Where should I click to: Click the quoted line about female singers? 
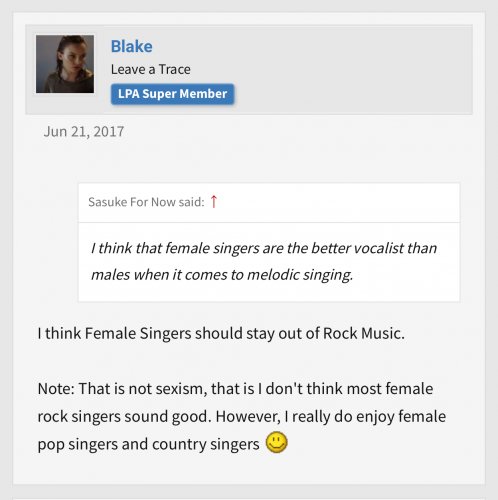coord(264,248)
